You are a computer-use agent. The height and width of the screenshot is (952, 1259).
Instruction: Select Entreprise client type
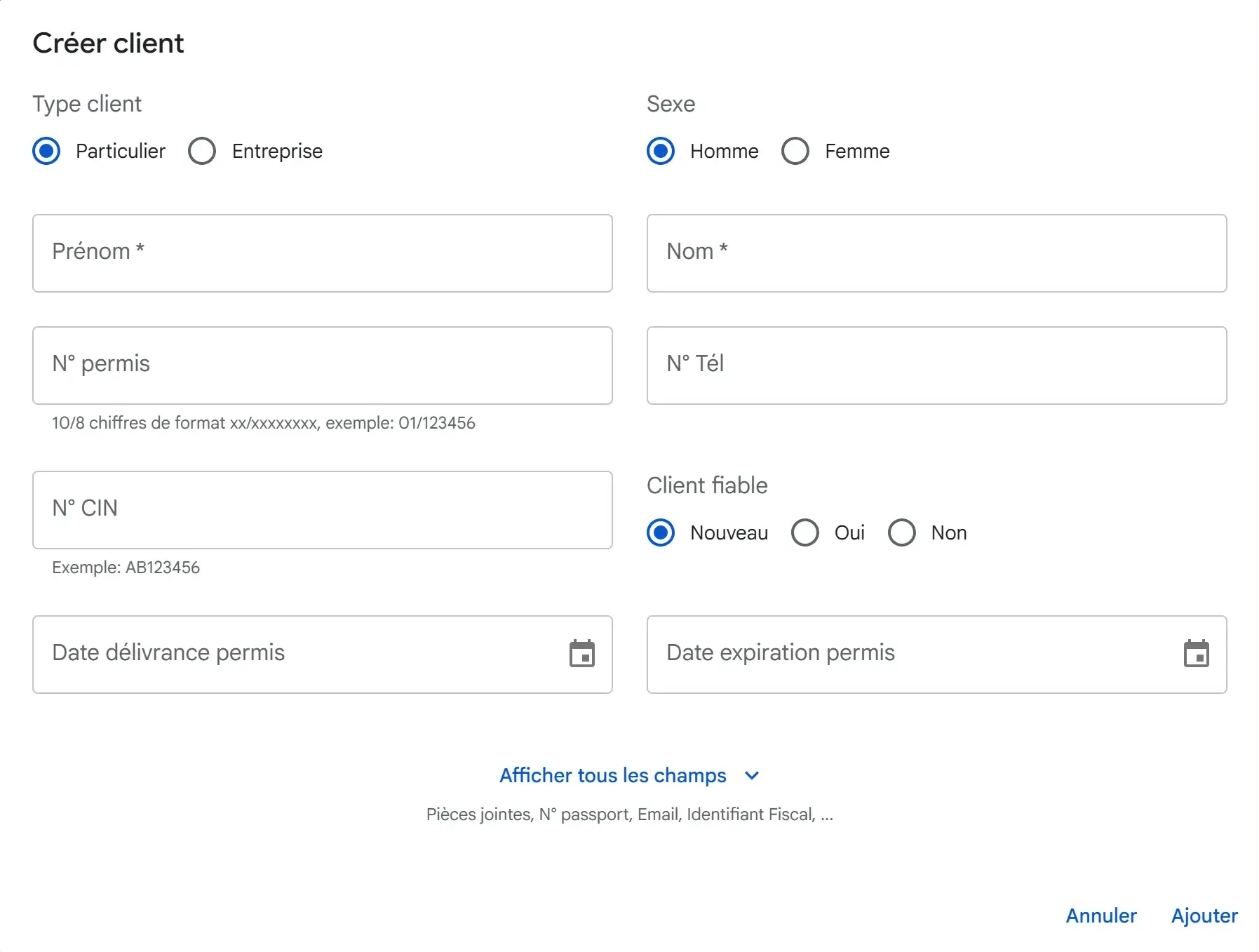click(x=202, y=151)
